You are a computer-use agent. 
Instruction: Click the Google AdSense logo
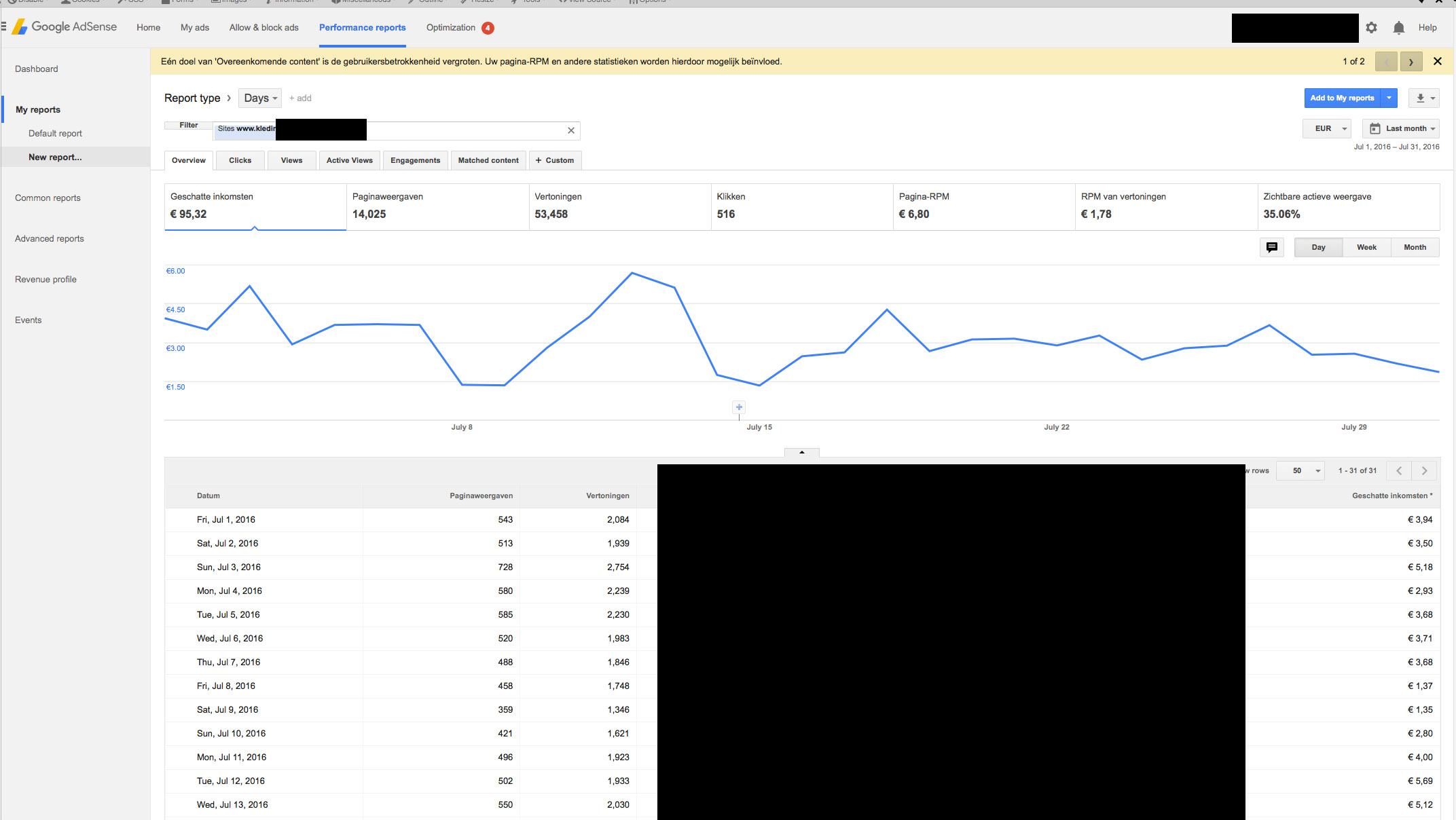tap(65, 27)
